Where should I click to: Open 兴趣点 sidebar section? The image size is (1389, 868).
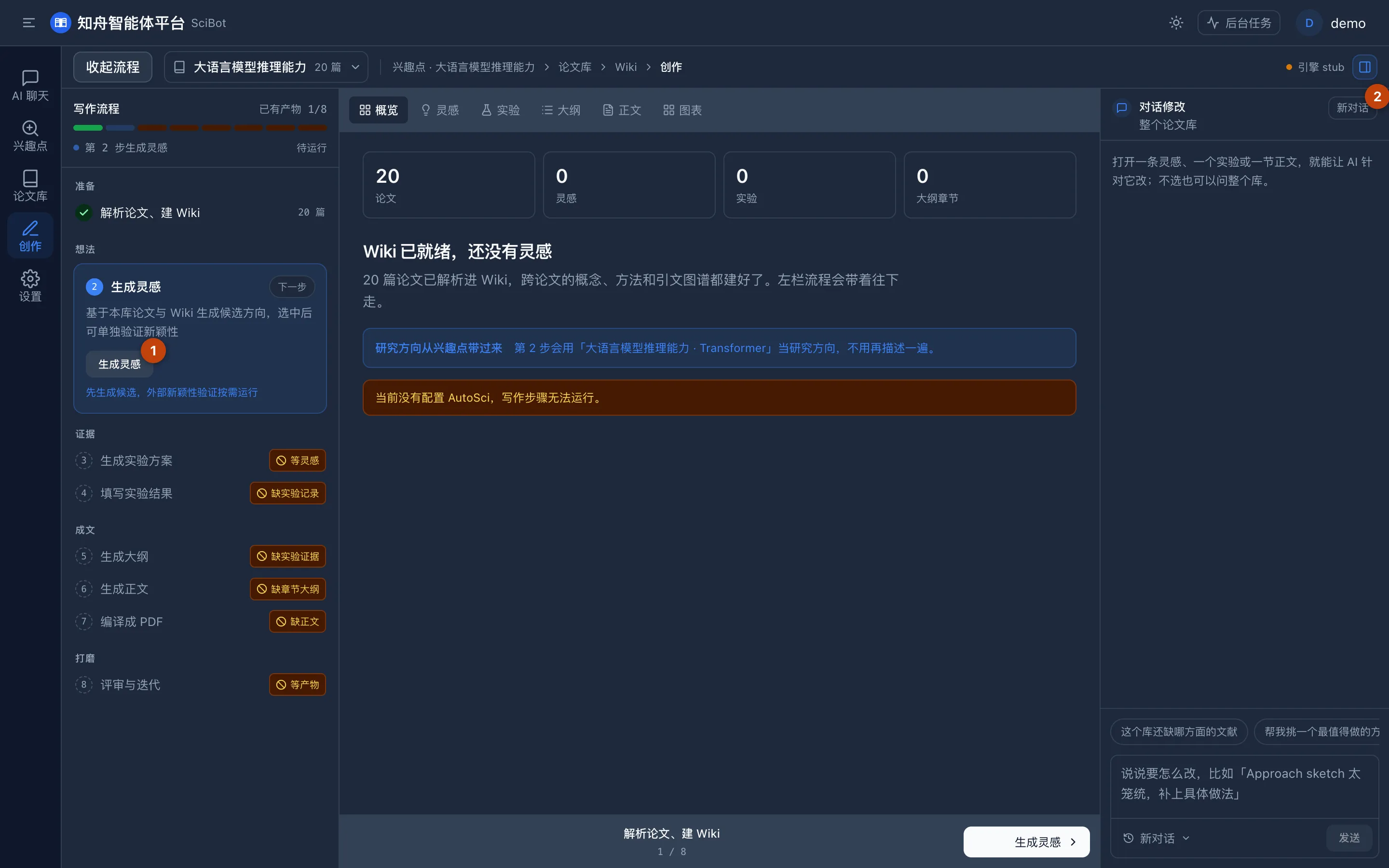pos(30,136)
